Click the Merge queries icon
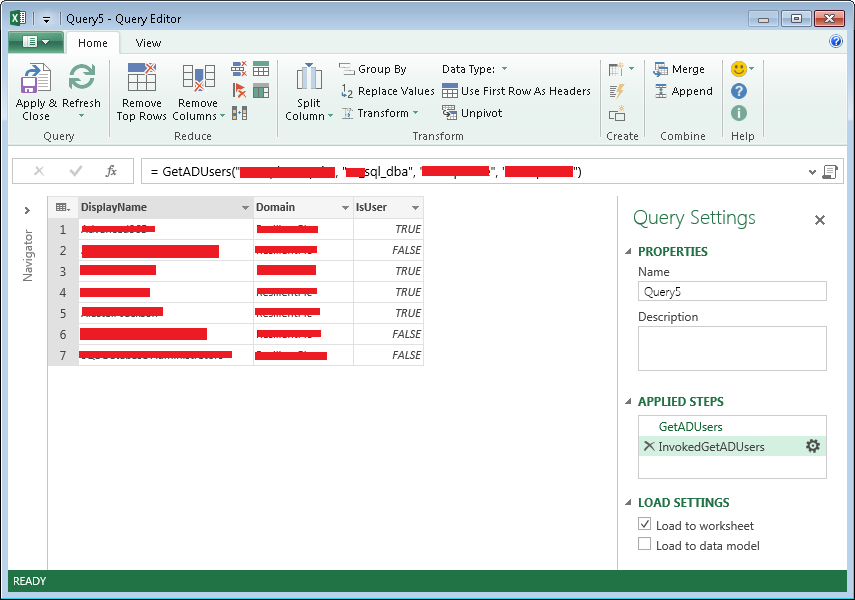Image resolution: width=855 pixels, height=600 pixels. point(661,69)
